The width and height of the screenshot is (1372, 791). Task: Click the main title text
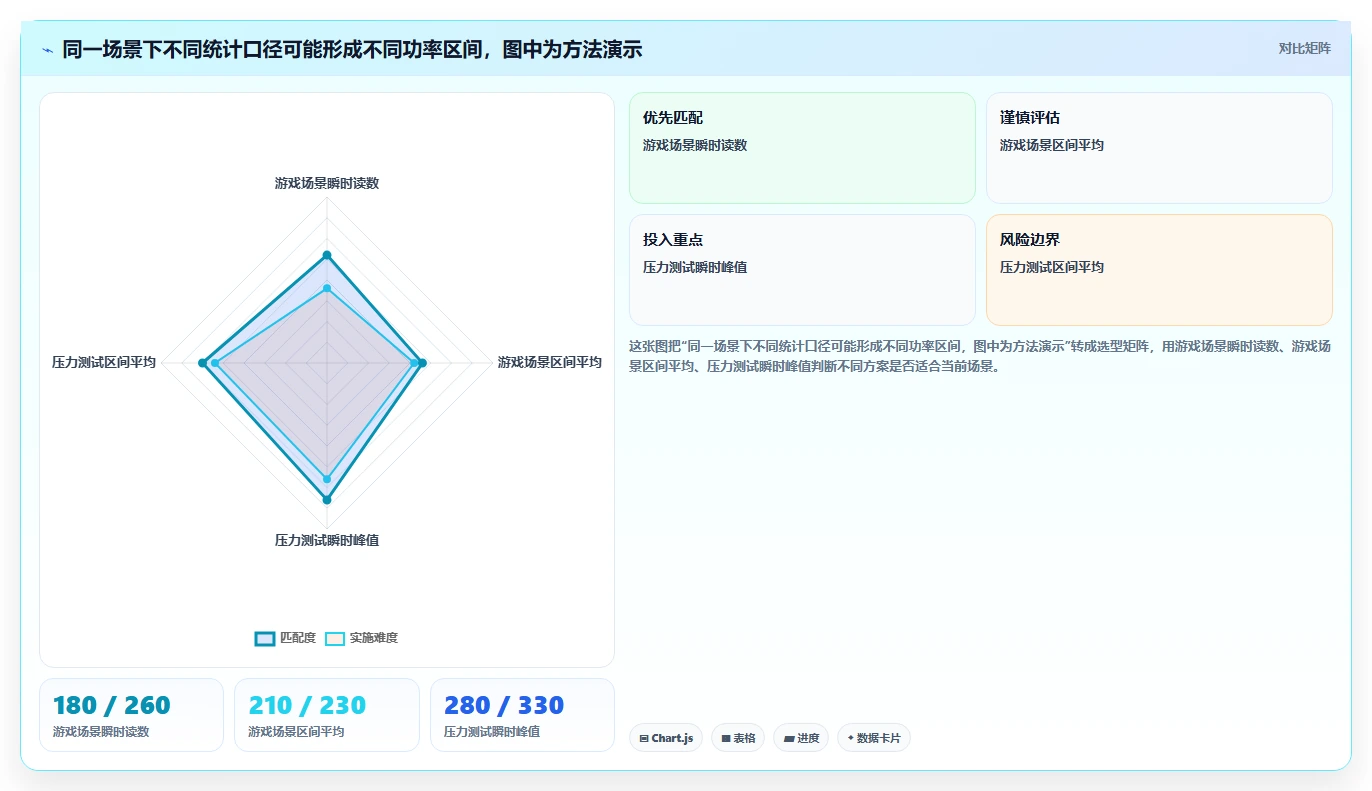click(352, 49)
